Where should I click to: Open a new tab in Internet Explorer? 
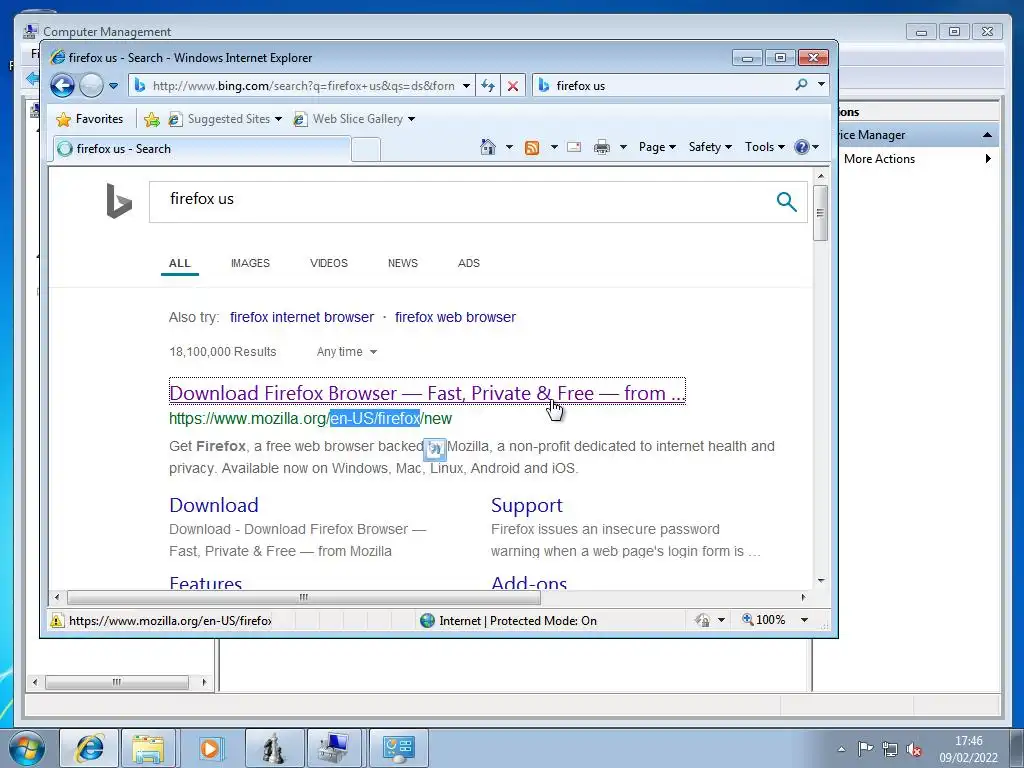coord(366,150)
